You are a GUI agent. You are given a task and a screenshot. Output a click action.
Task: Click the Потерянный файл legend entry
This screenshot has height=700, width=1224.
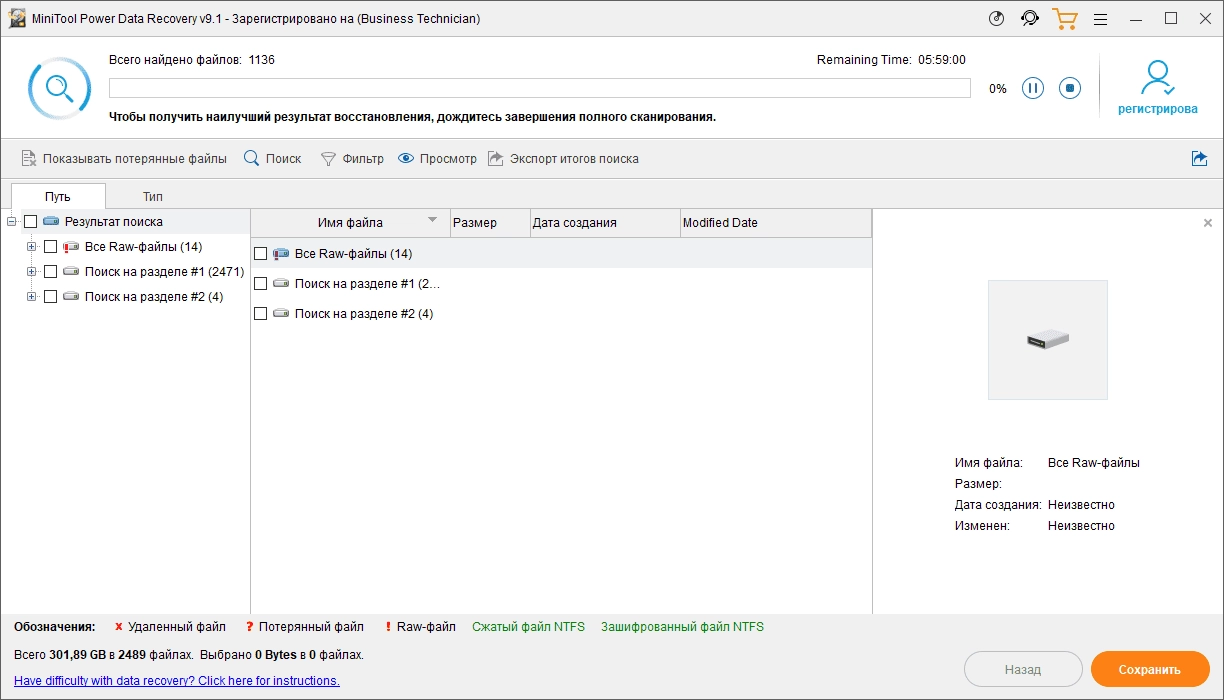(304, 627)
